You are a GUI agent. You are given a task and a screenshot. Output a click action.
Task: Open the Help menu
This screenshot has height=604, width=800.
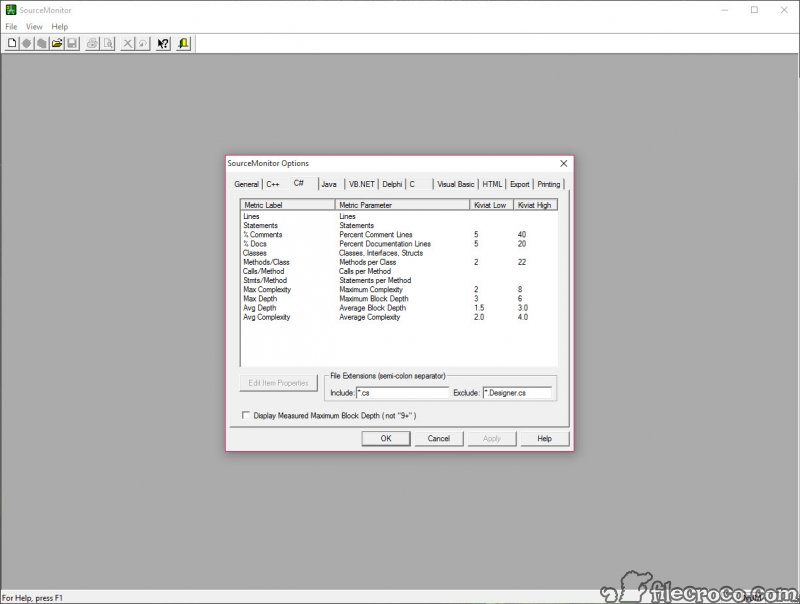[x=60, y=27]
